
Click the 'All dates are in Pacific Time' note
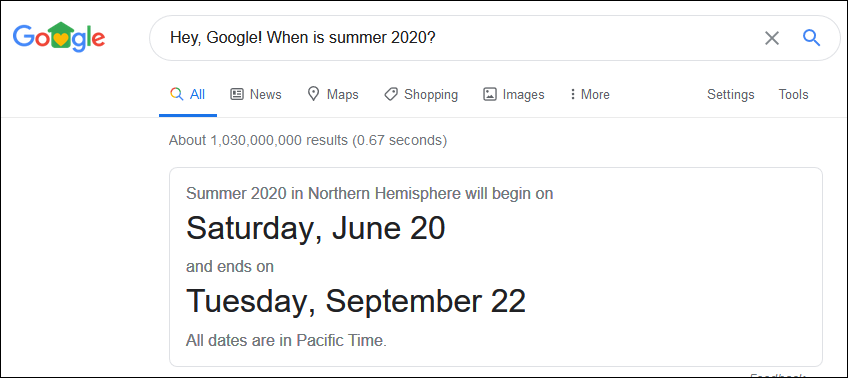coord(287,341)
